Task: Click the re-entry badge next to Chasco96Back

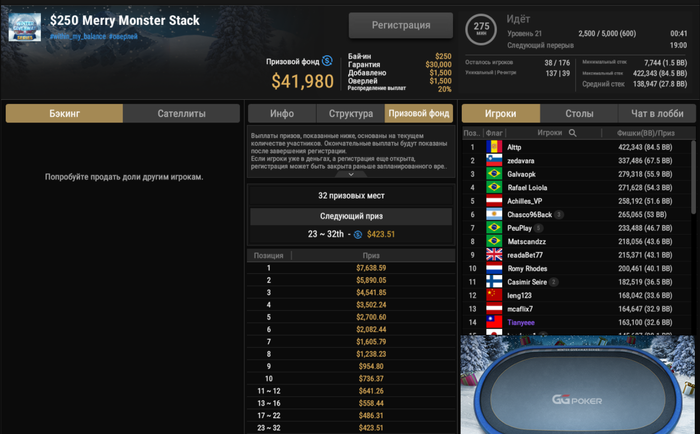Action: (558, 215)
